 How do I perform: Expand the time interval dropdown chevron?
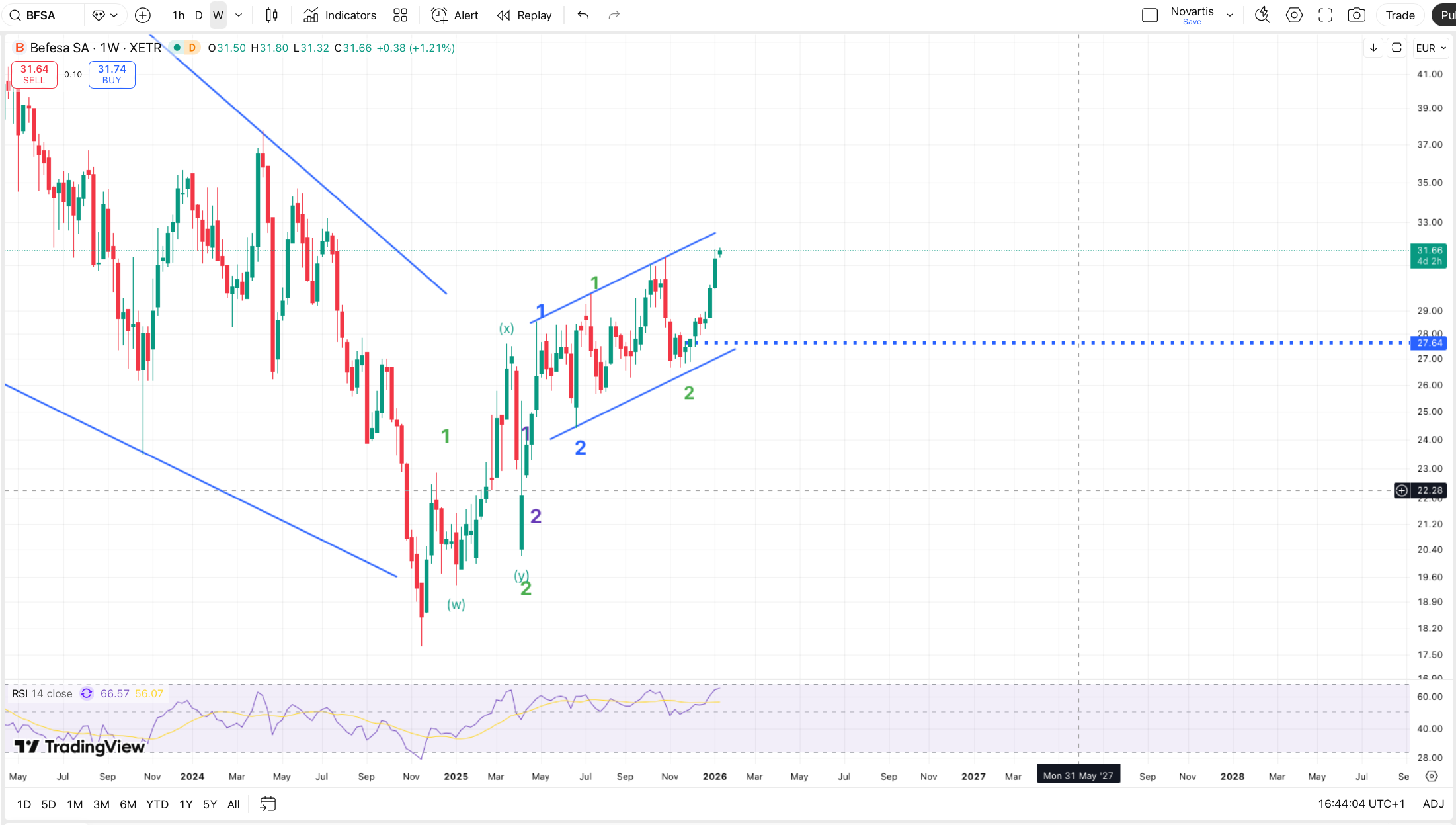pyautogui.click(x=239, y=15)
